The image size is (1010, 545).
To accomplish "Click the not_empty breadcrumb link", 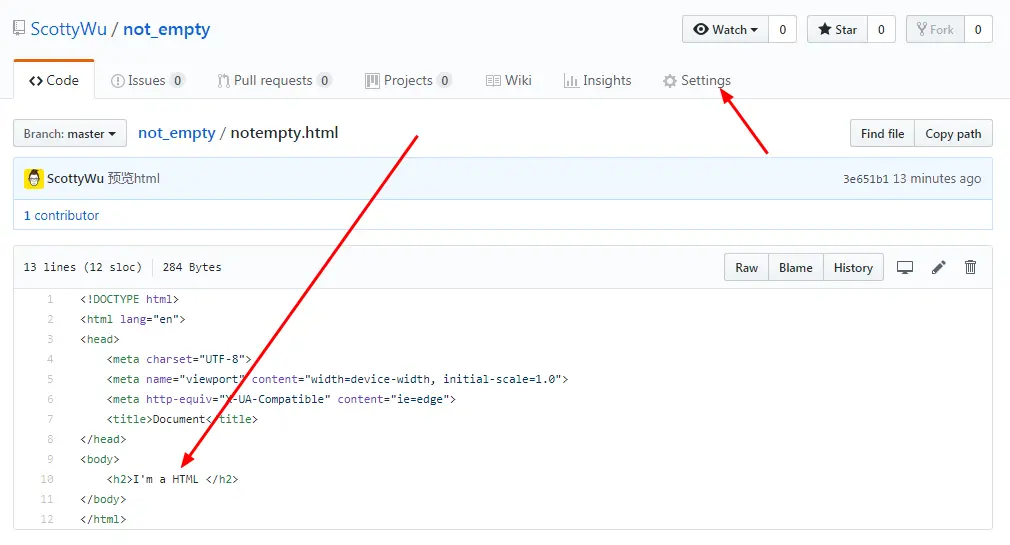I will click(x=176, y=133).
